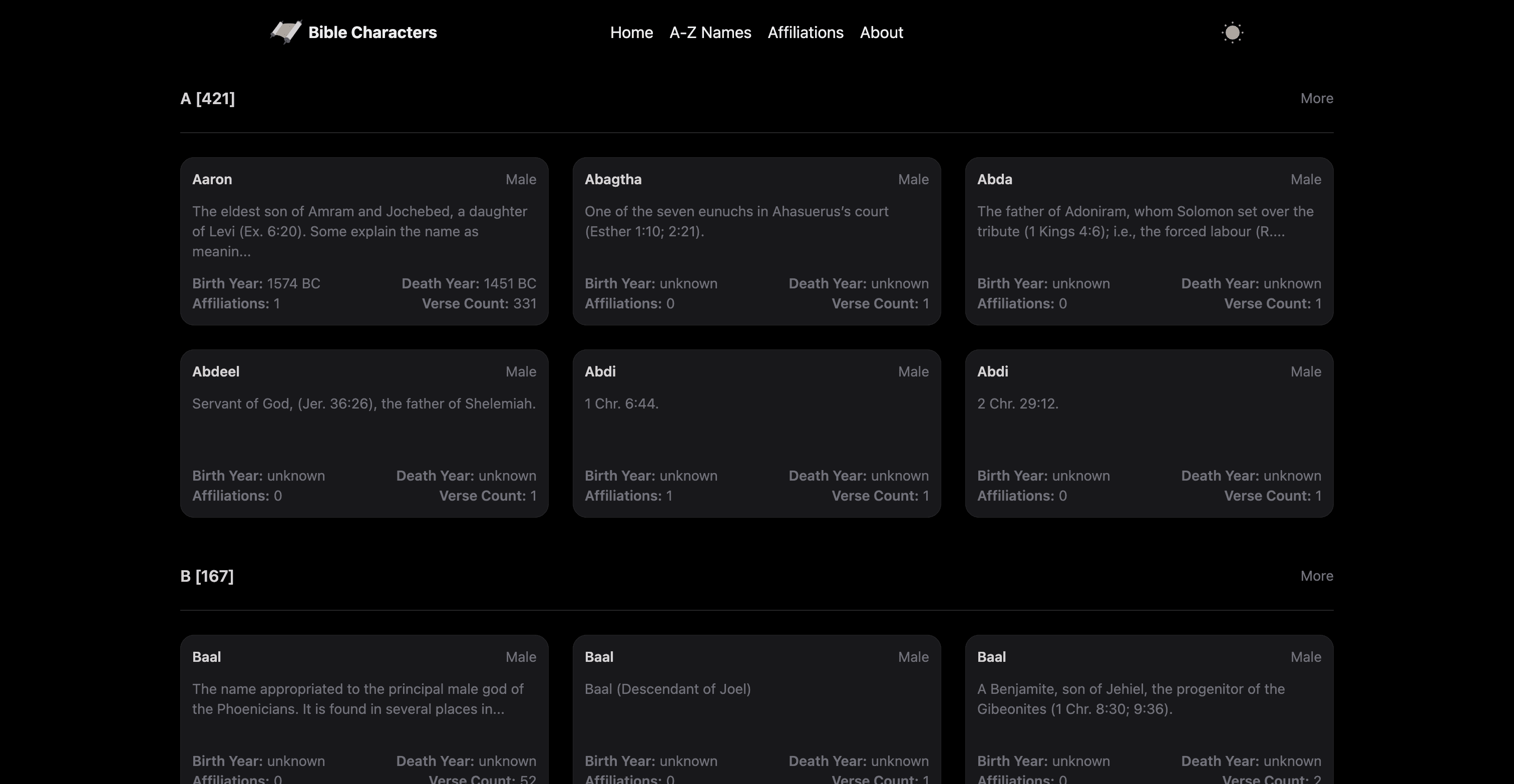The width and height of the screenshot is (1514, 784).
Task: Click Aaron's Affiliations: 1 text
Action: click(x=236, y=303)
